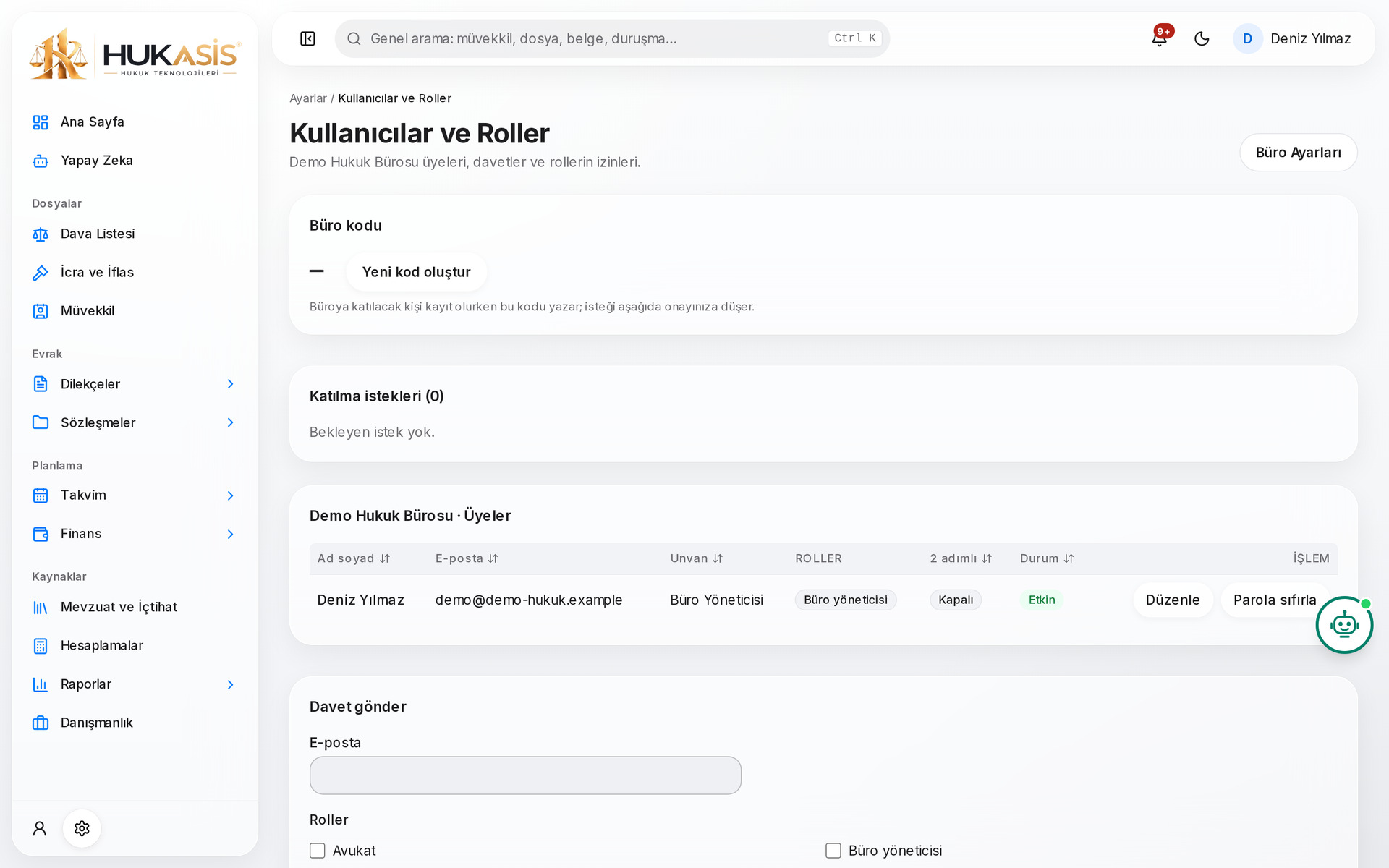Open settings gear in sidebar footer
Screen dimensions: 1389x868
[x=82, y=828]
